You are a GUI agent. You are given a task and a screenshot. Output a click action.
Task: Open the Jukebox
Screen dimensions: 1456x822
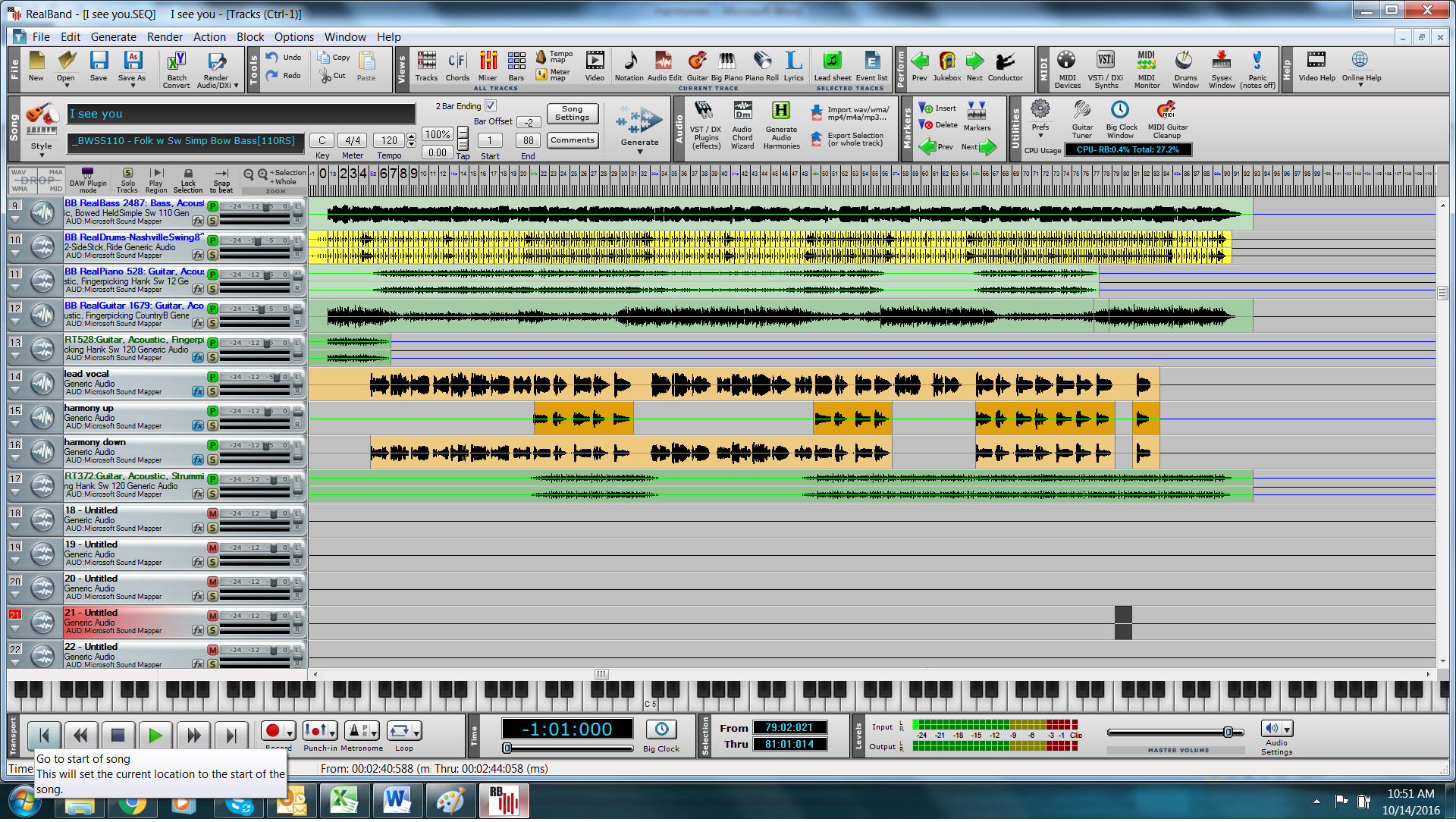[946, 66]
